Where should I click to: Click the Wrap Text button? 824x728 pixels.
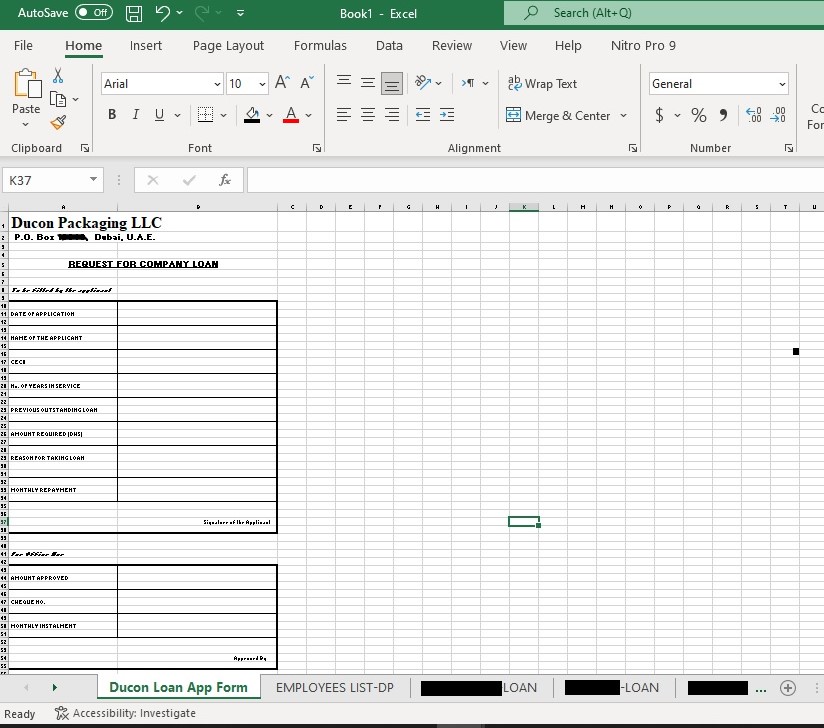(542, 84)
